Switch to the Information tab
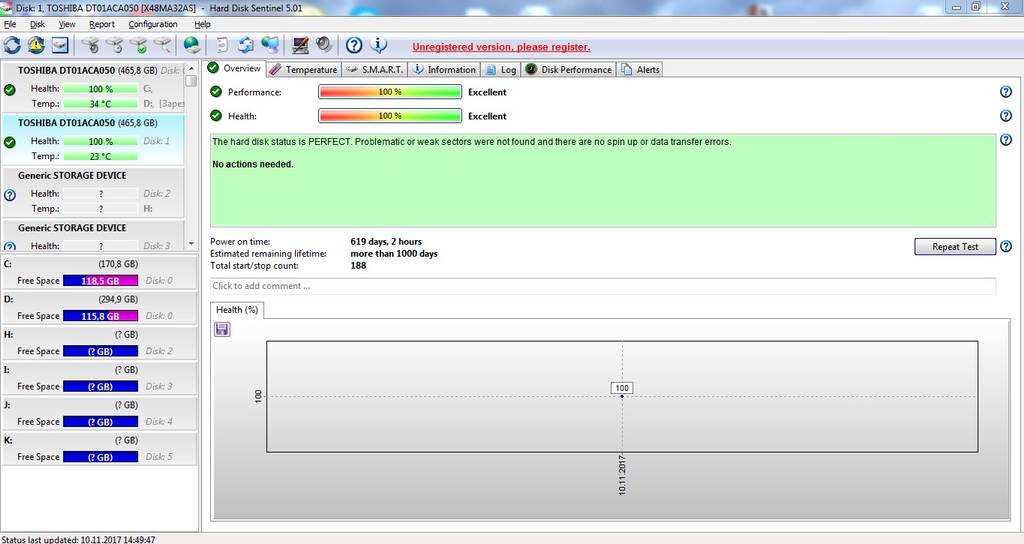The image size is (1024, 544). (x=444, y=69)
